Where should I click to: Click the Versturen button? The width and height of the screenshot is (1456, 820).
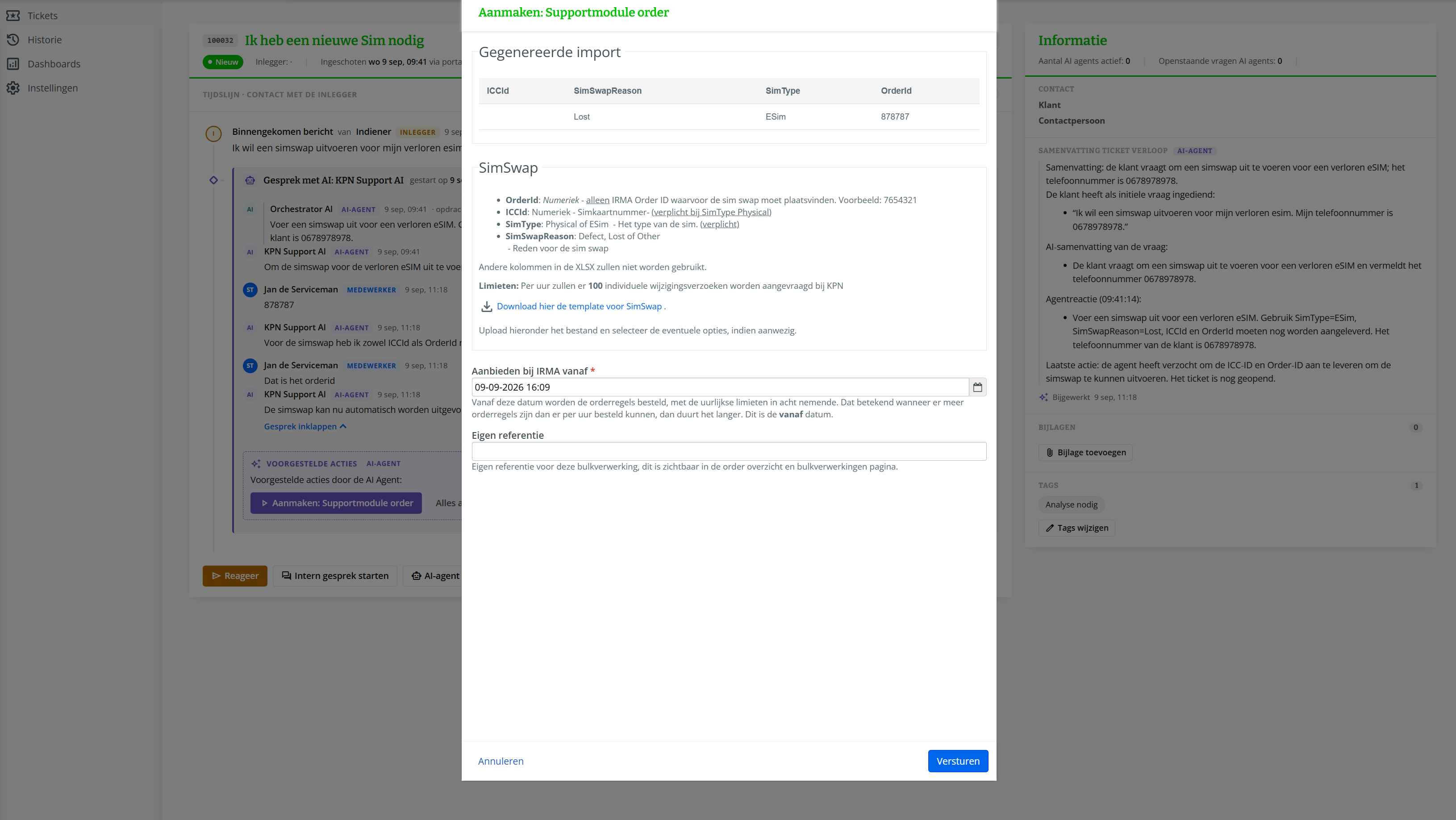pos(957,761)
